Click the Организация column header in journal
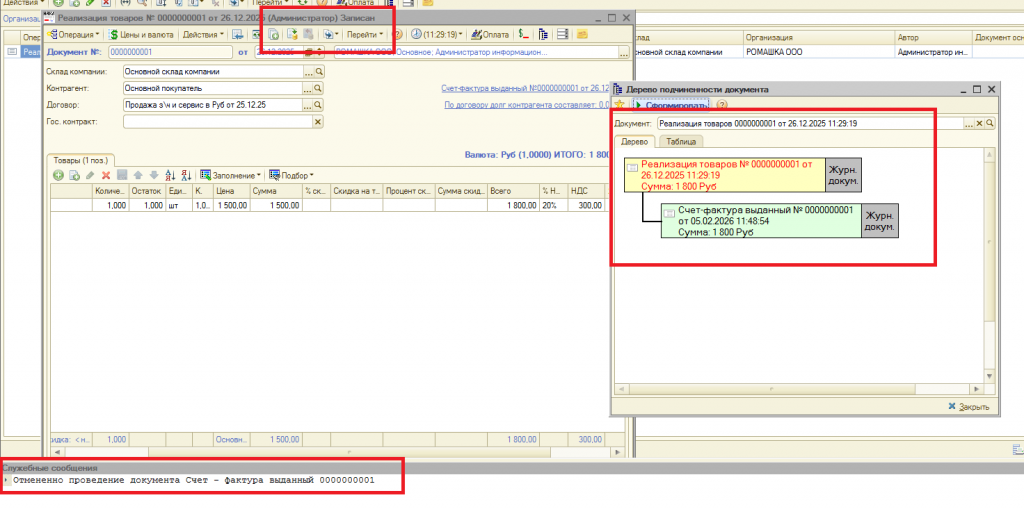 [x=817, y=37]
